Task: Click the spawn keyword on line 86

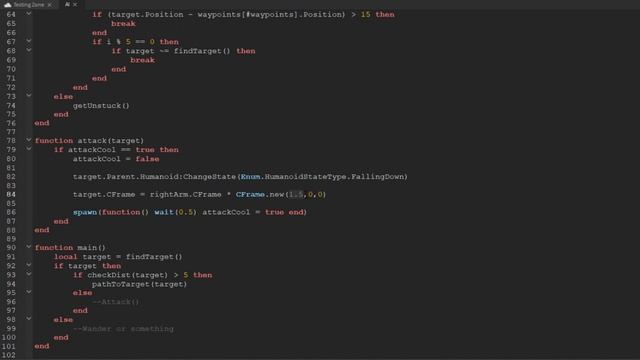Action: [85, 212]
